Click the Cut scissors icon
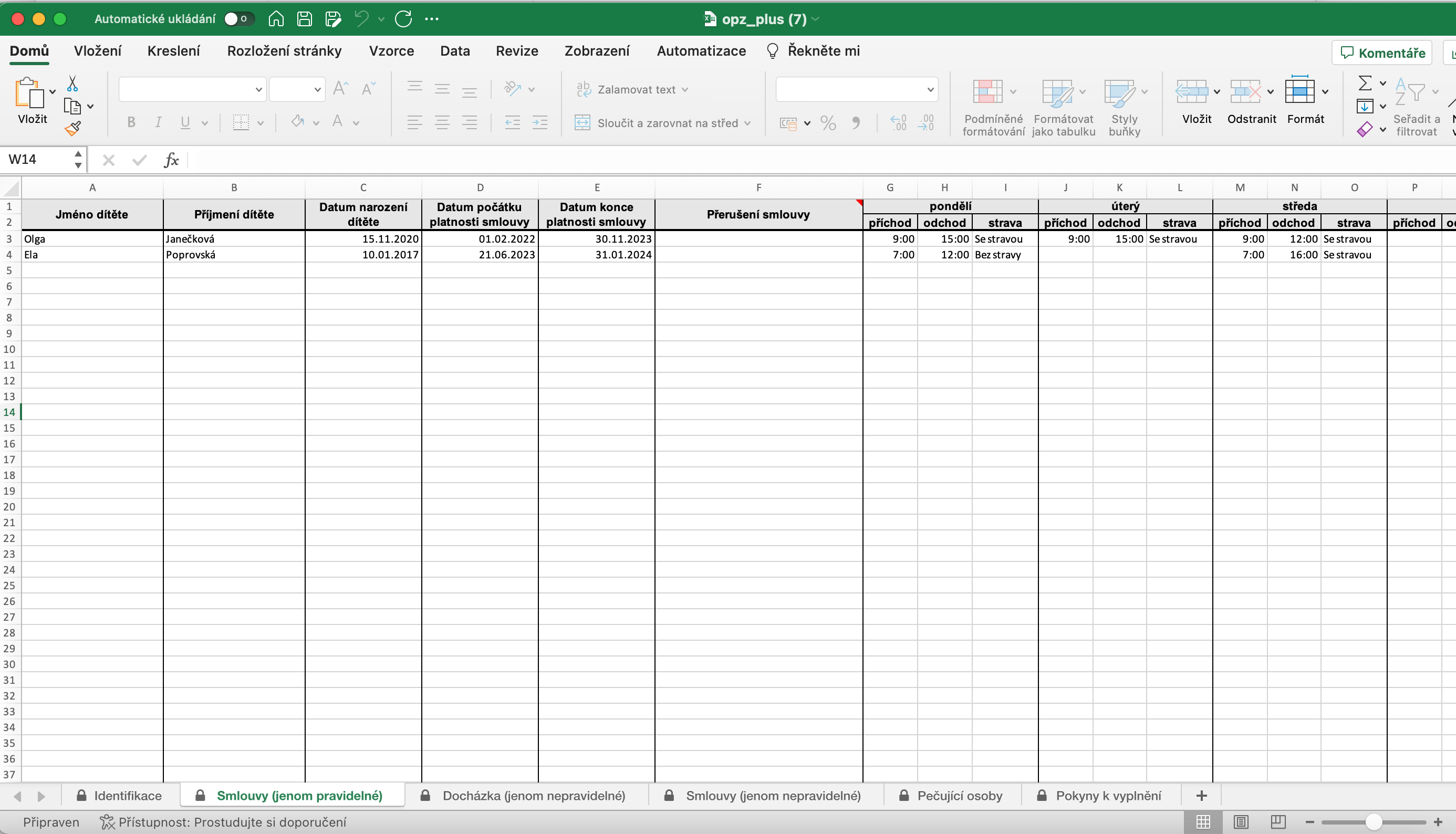This screenshot has height=834, width=1456. pyautogui.click(x=72, y=84)
